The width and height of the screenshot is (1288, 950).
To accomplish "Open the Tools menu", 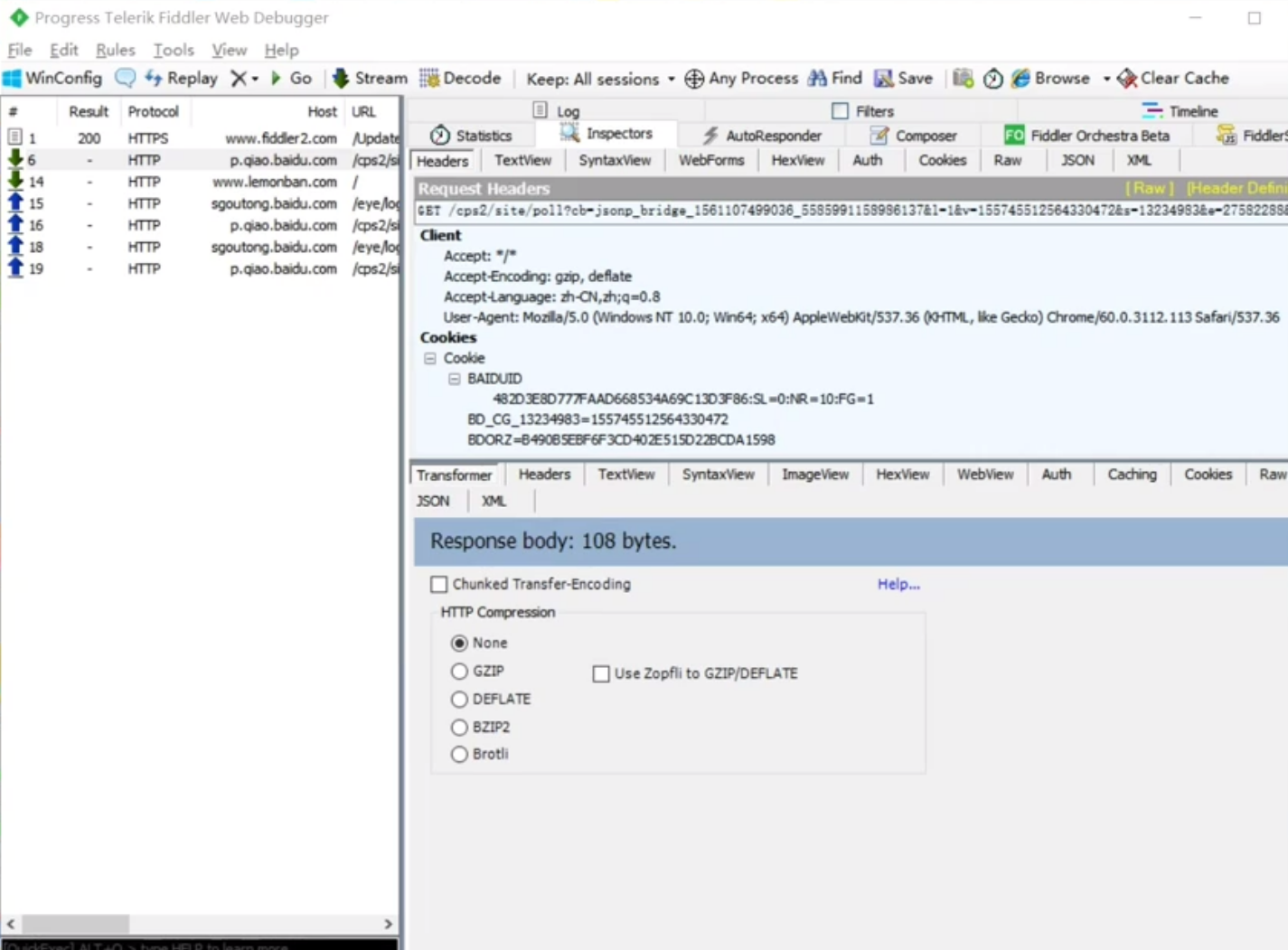I will coord(174,50).
